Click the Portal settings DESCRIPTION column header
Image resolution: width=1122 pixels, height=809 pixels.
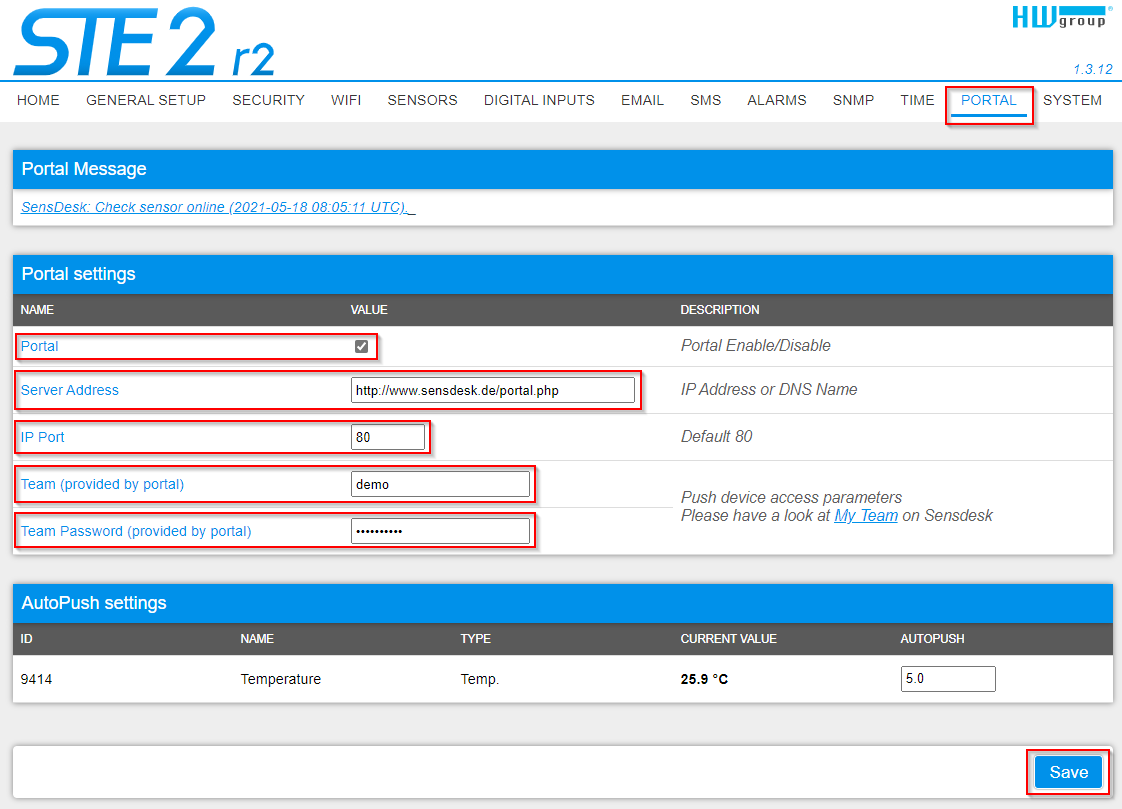pyautogui.click(x=720, y=310)
